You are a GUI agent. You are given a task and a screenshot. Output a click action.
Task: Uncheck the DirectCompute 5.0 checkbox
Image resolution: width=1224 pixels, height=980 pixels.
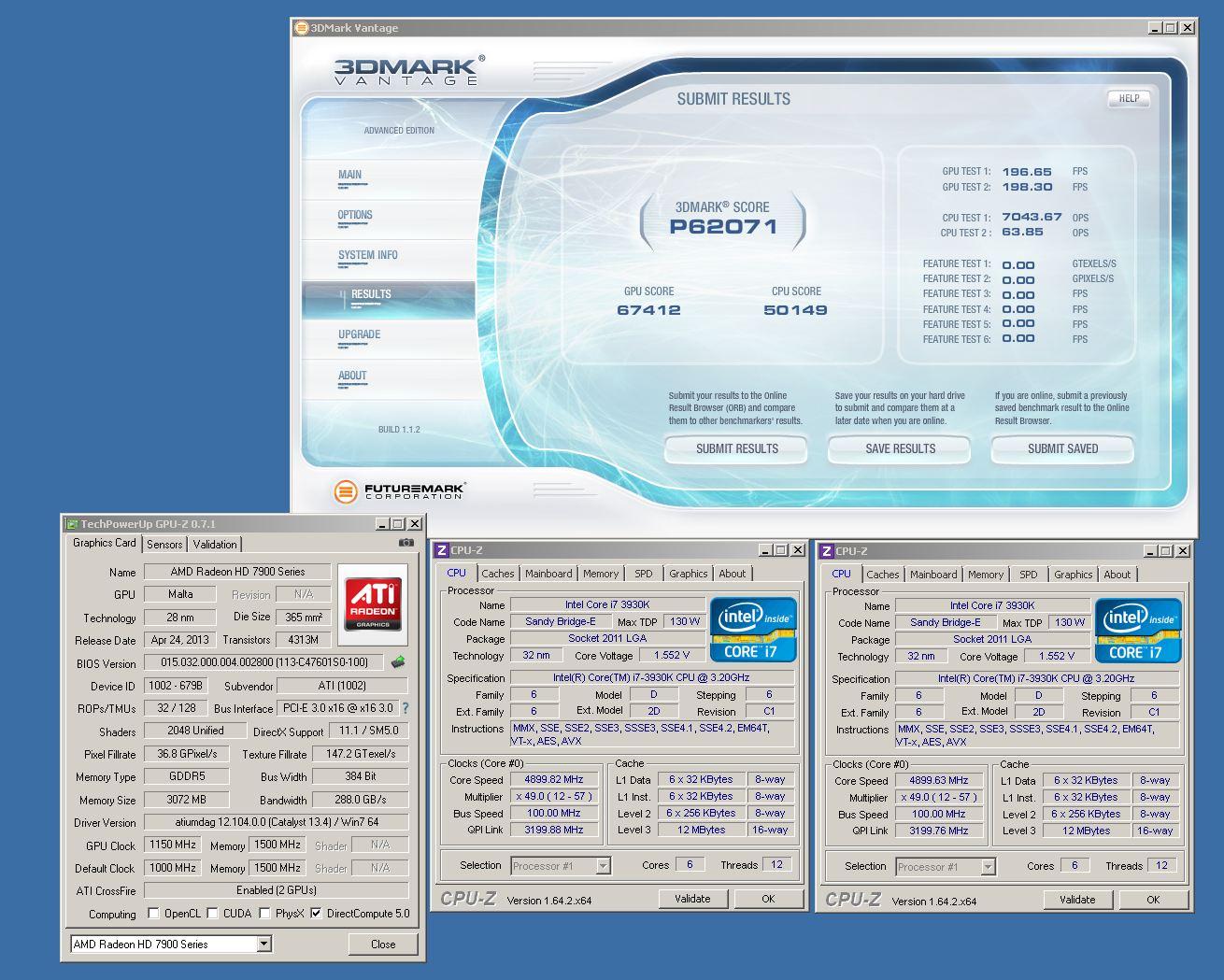pyautogui.click(x=317, y=914)
